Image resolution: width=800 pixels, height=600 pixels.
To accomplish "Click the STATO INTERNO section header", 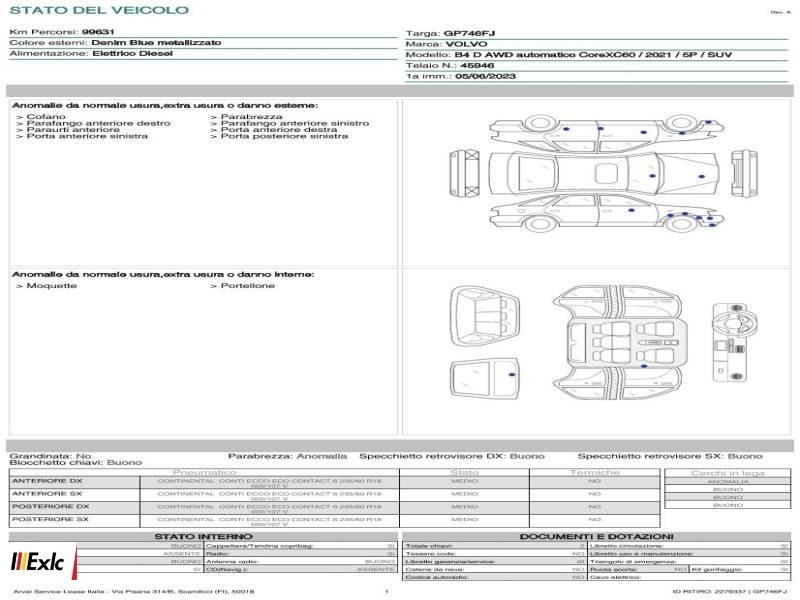I will [x=204, y=537].
